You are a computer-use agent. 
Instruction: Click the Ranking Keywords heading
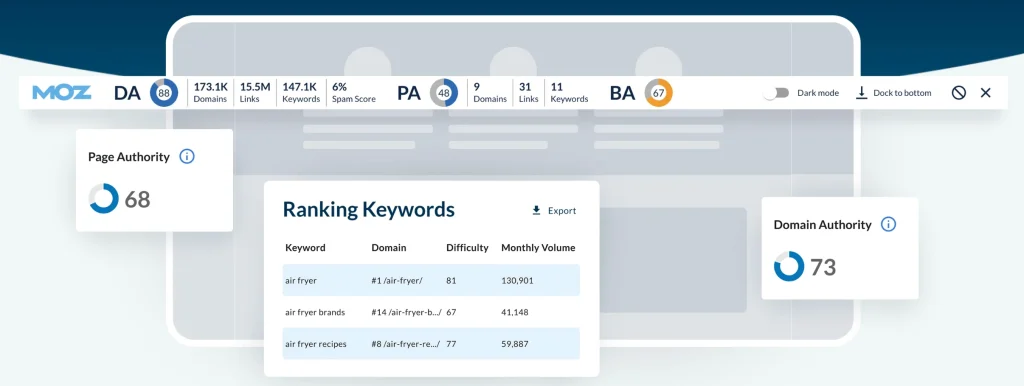point(368,210)
